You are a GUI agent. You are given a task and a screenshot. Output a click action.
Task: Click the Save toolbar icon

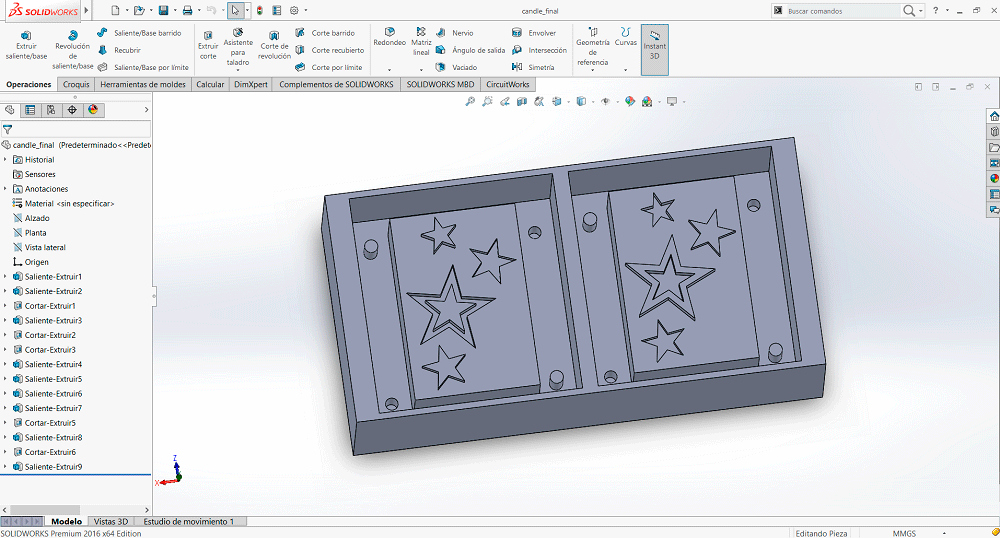coord(164,10)
